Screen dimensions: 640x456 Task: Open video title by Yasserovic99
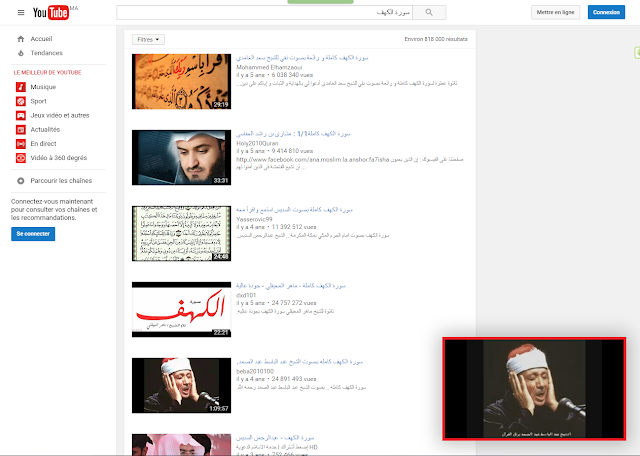(294, 210)
